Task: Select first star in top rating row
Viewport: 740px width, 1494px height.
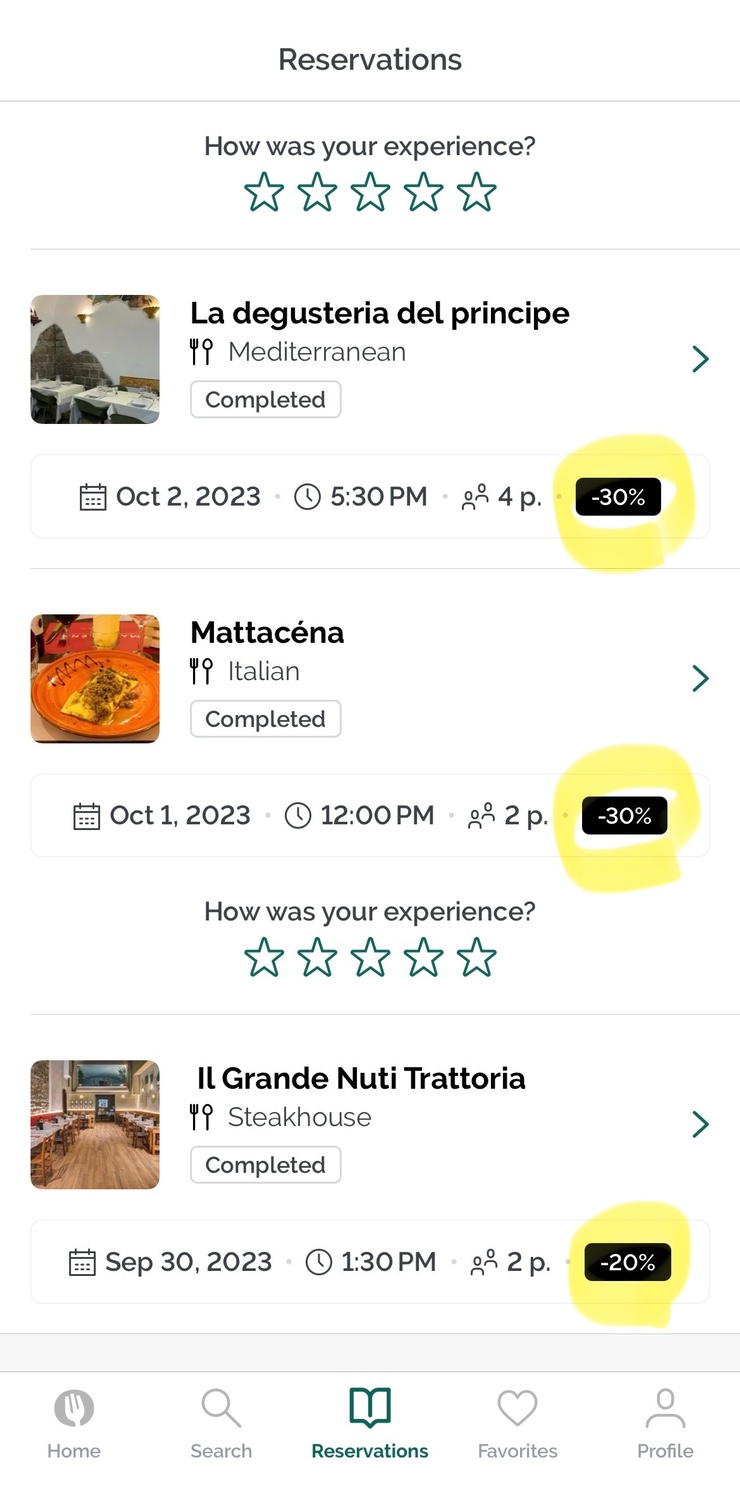Action: click(x=264, y=193)
